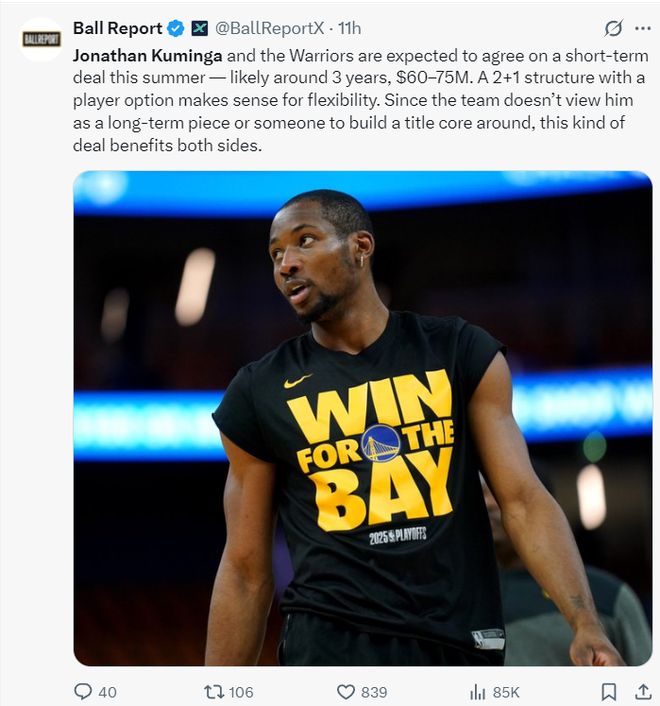This screenshot has width=660, height=706.
Task: Click the 85K views count
Action: point(506,691)
